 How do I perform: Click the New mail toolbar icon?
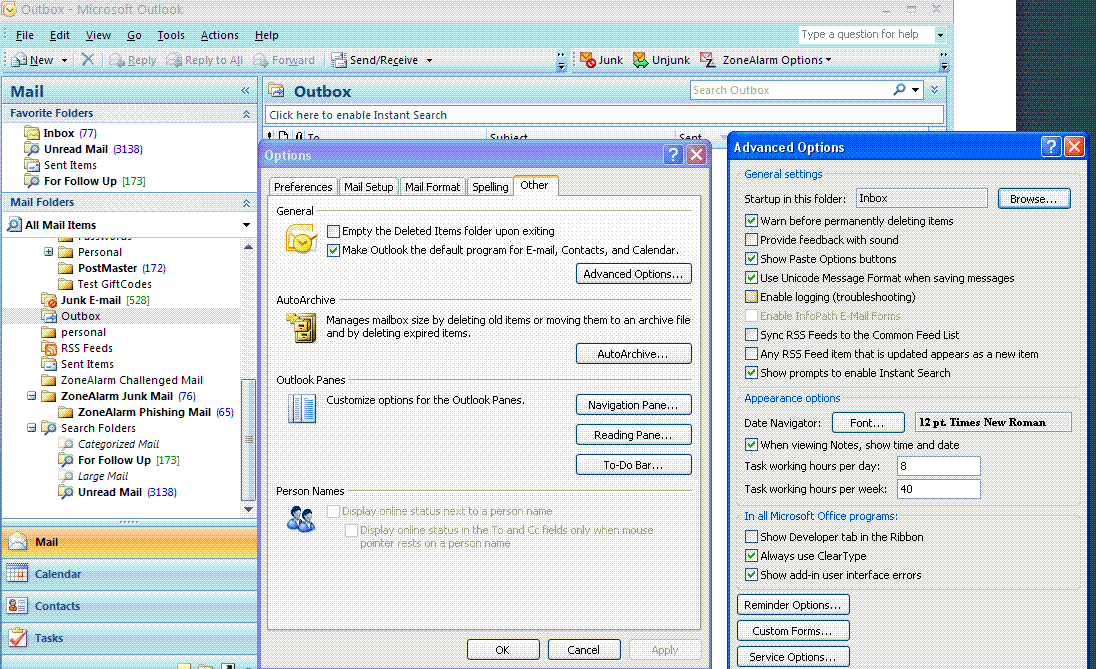(x=20, y=60)
